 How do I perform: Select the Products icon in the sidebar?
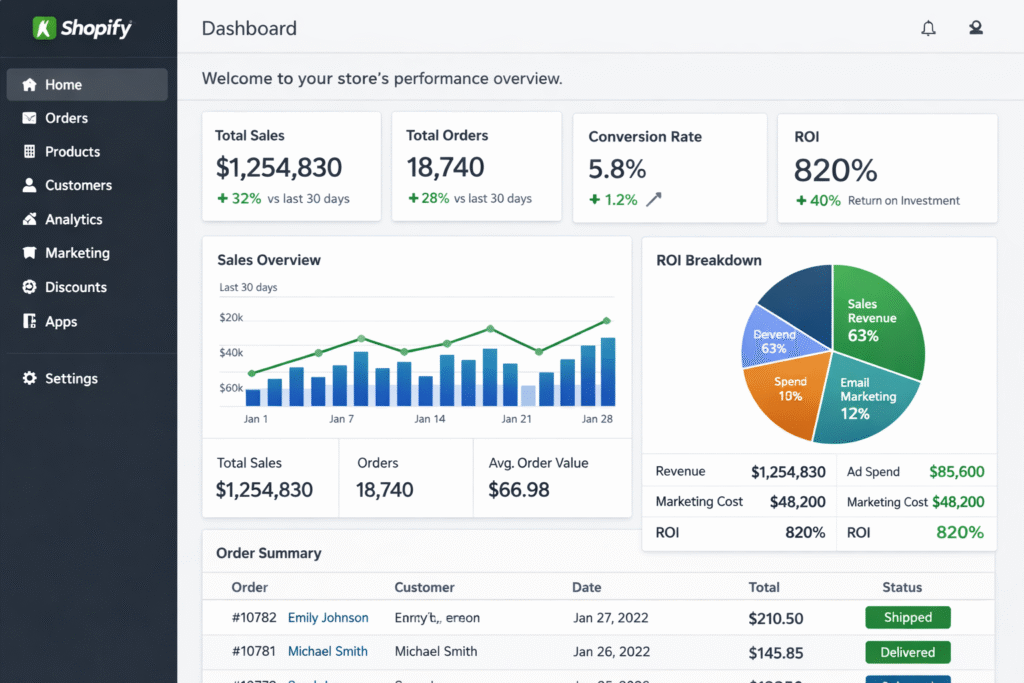[x=31, y=151]
